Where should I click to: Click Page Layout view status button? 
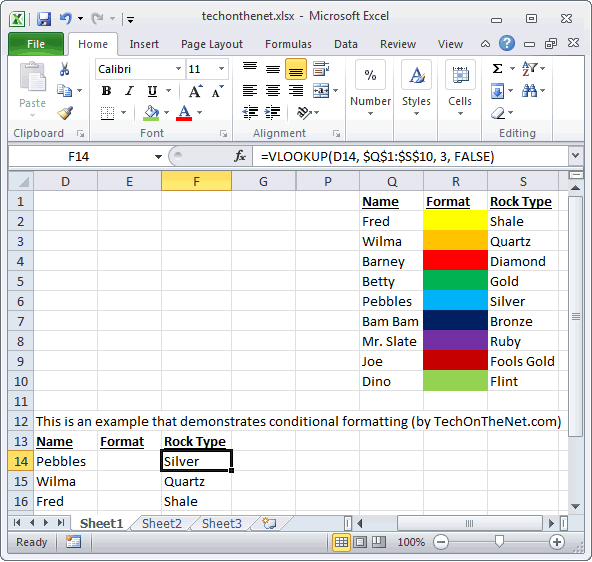coord(360,542)
